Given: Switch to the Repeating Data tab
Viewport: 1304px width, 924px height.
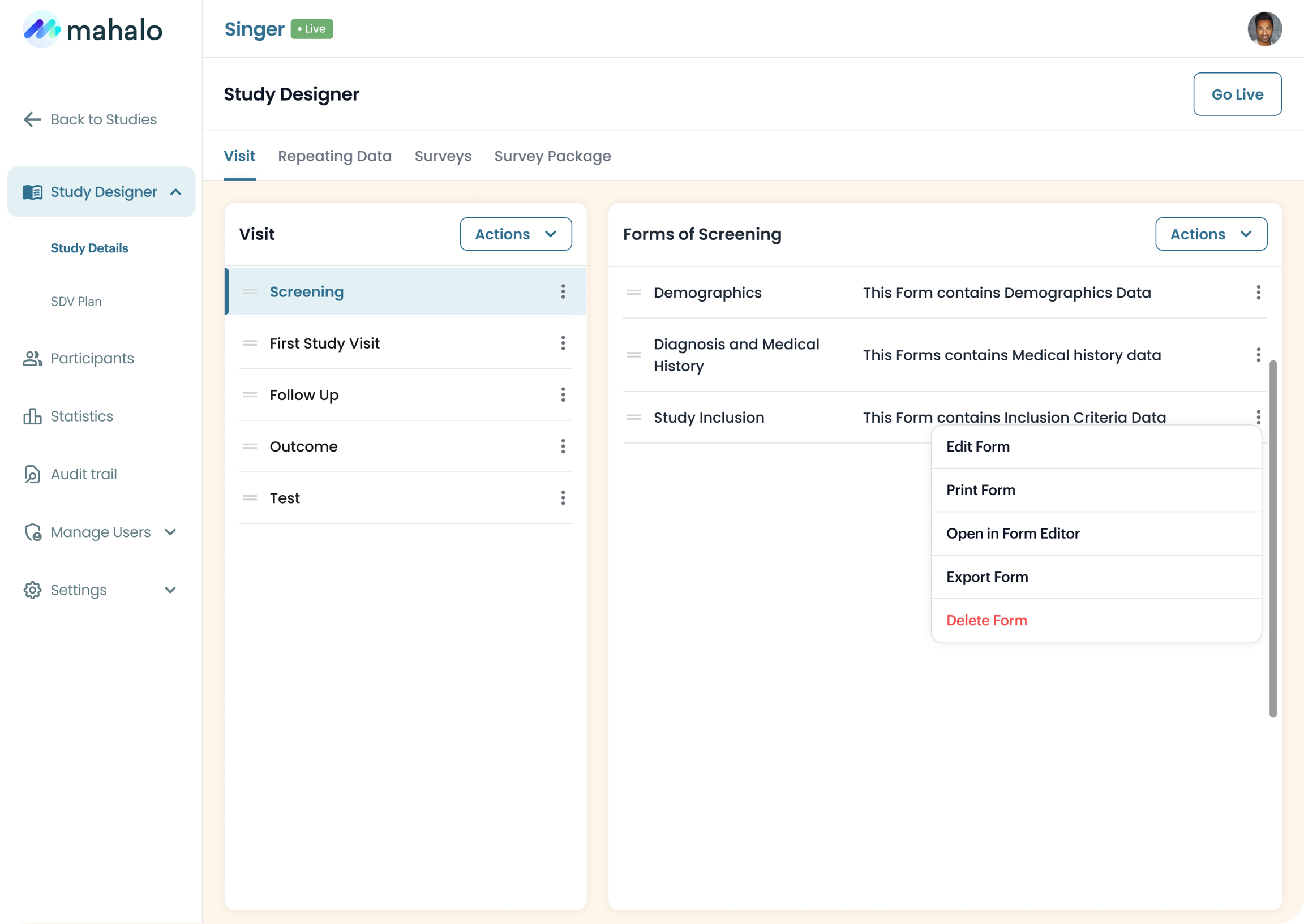Looking at the screenshot, I should [334, 156].
